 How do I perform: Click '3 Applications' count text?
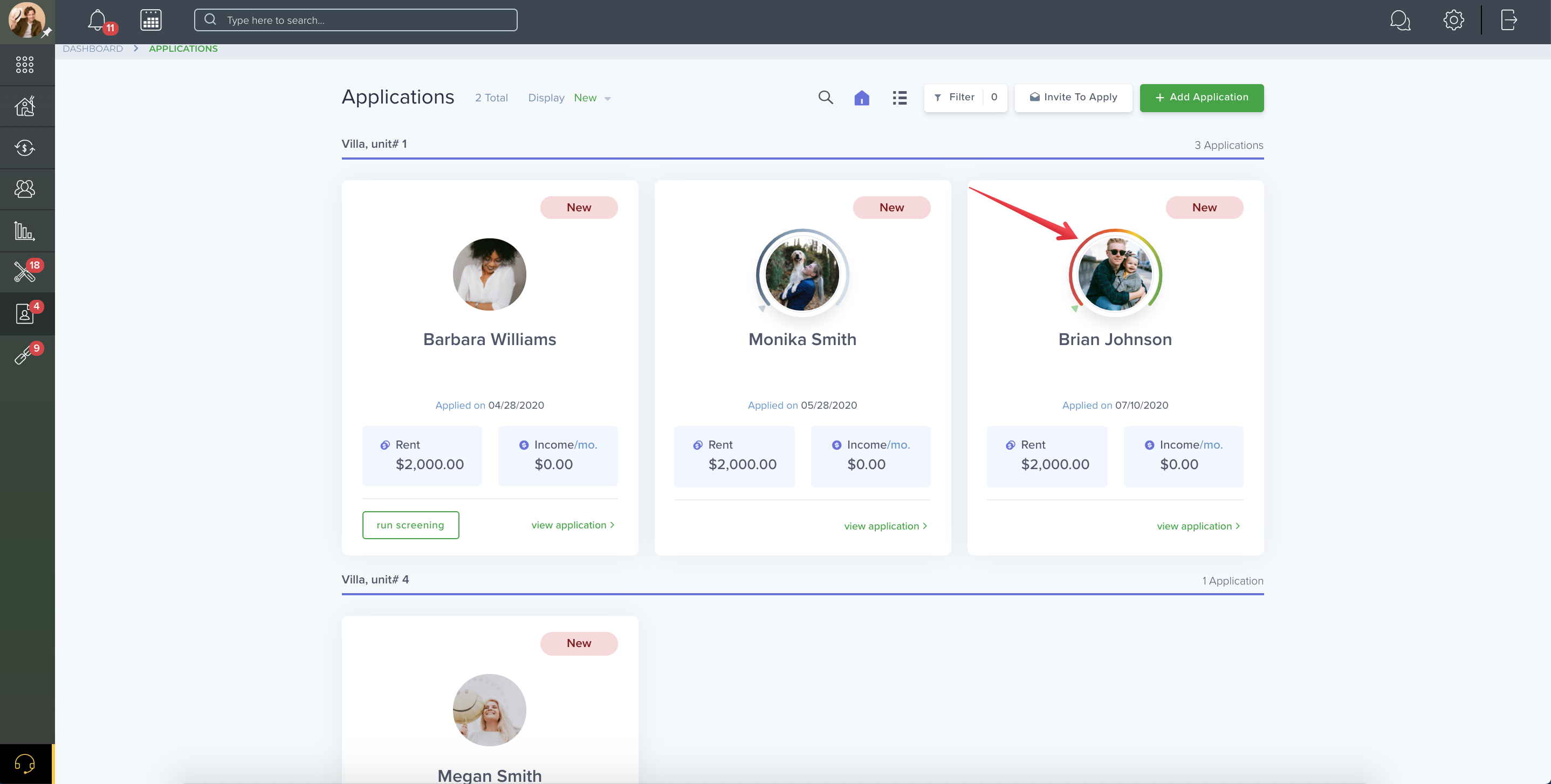click(1229, 145)
